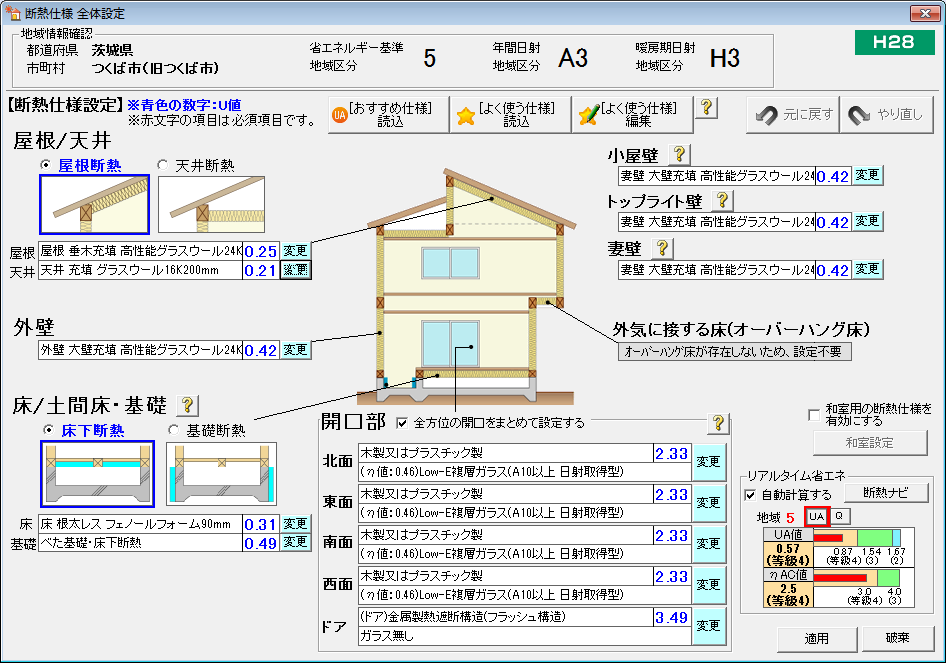The height and width of the screenshot is (663, 946).
Task: Change the トップライト壁 spec
Action: tap(868, 221)
